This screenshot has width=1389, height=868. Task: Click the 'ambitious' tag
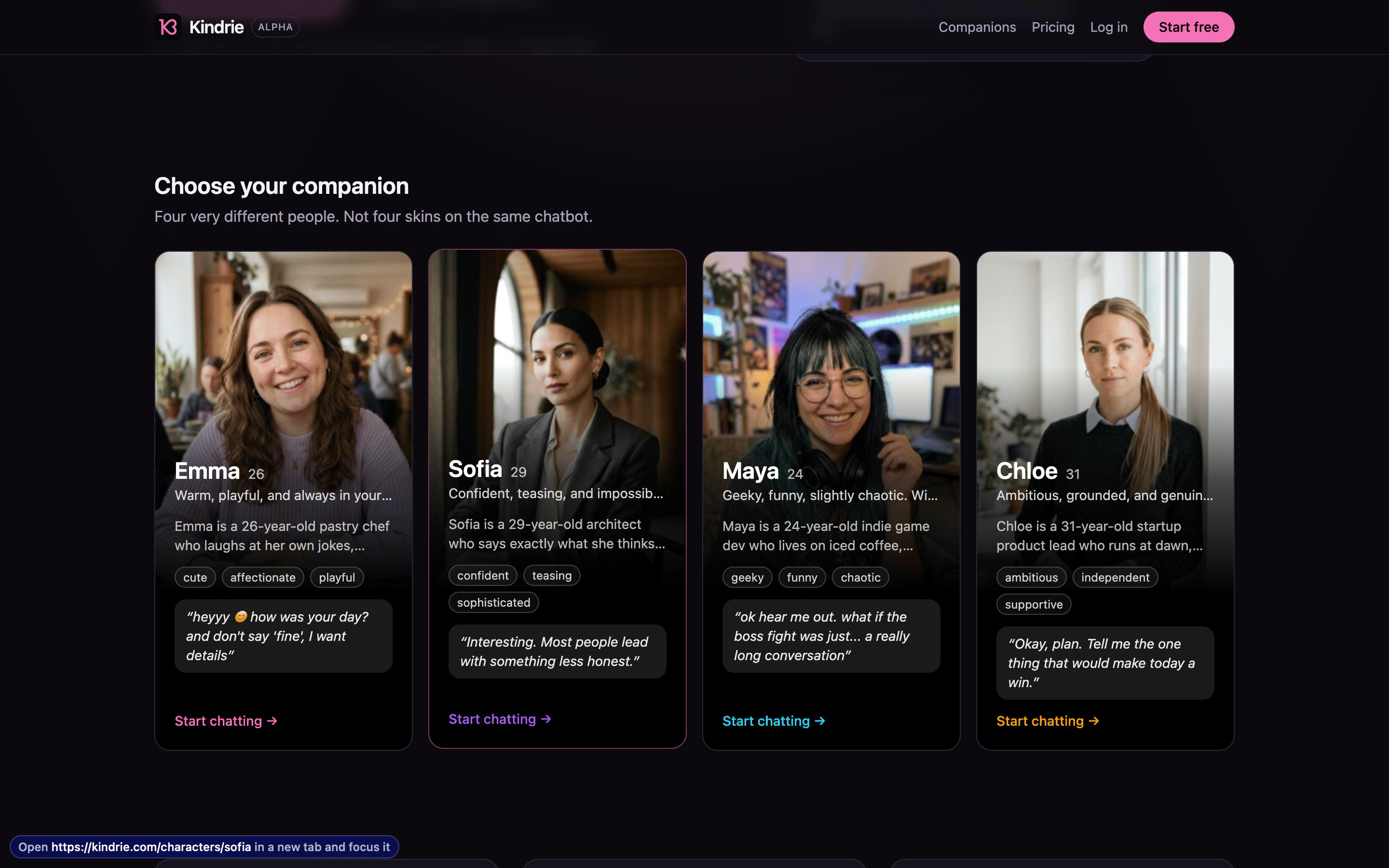click(x=1032, y=578)
